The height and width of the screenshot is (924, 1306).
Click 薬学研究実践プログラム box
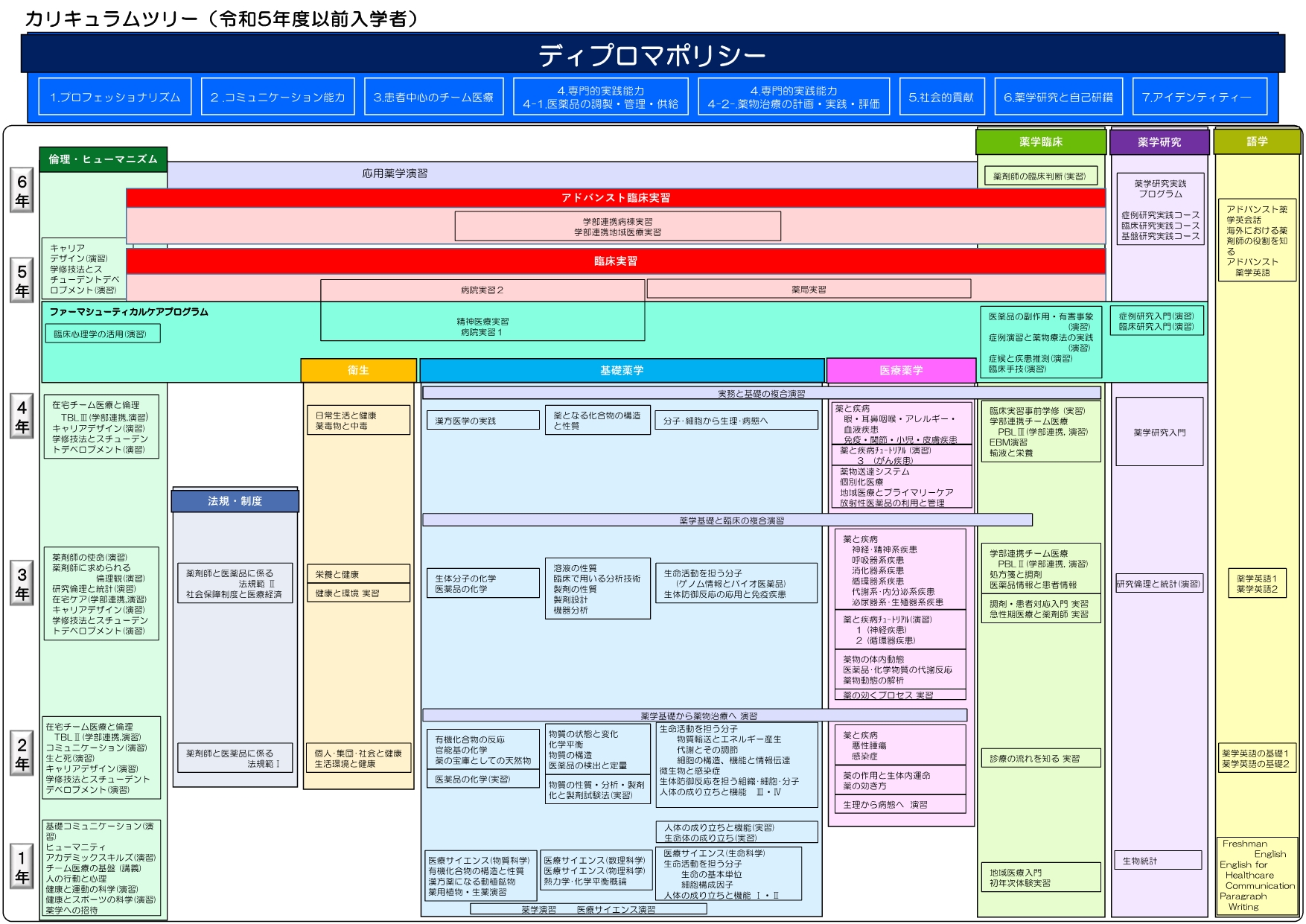point(1160,209)
